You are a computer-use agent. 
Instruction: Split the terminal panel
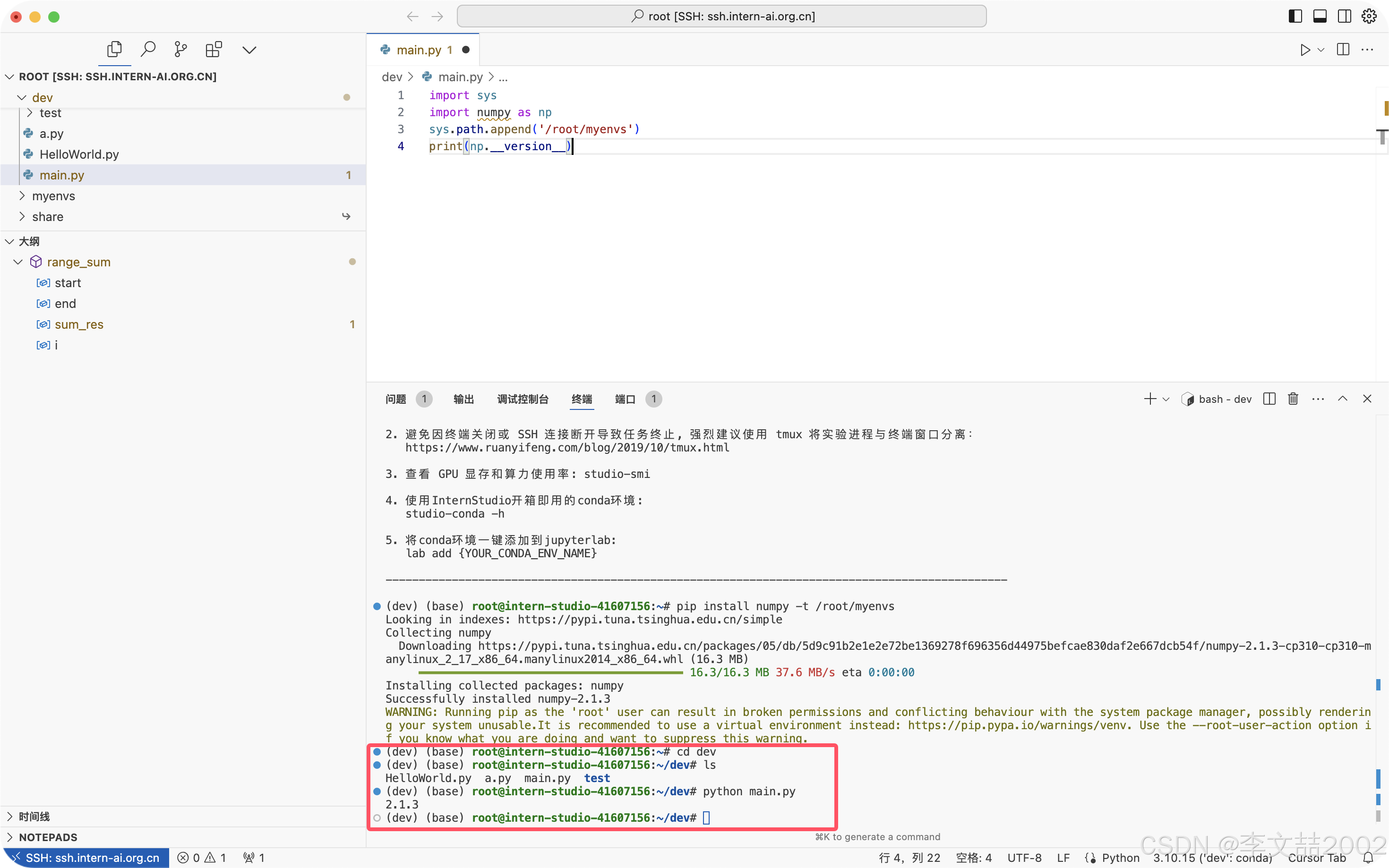tap(1269, 399)
